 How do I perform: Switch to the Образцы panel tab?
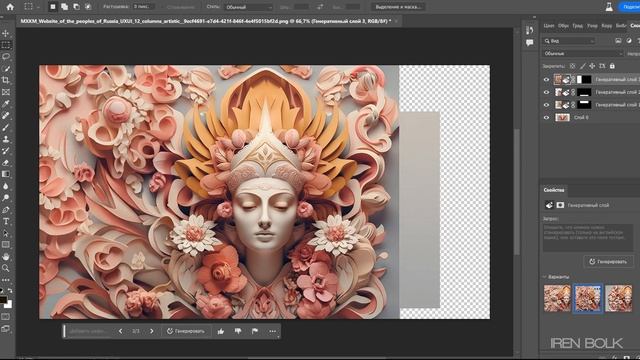click(x=563, y=25)
